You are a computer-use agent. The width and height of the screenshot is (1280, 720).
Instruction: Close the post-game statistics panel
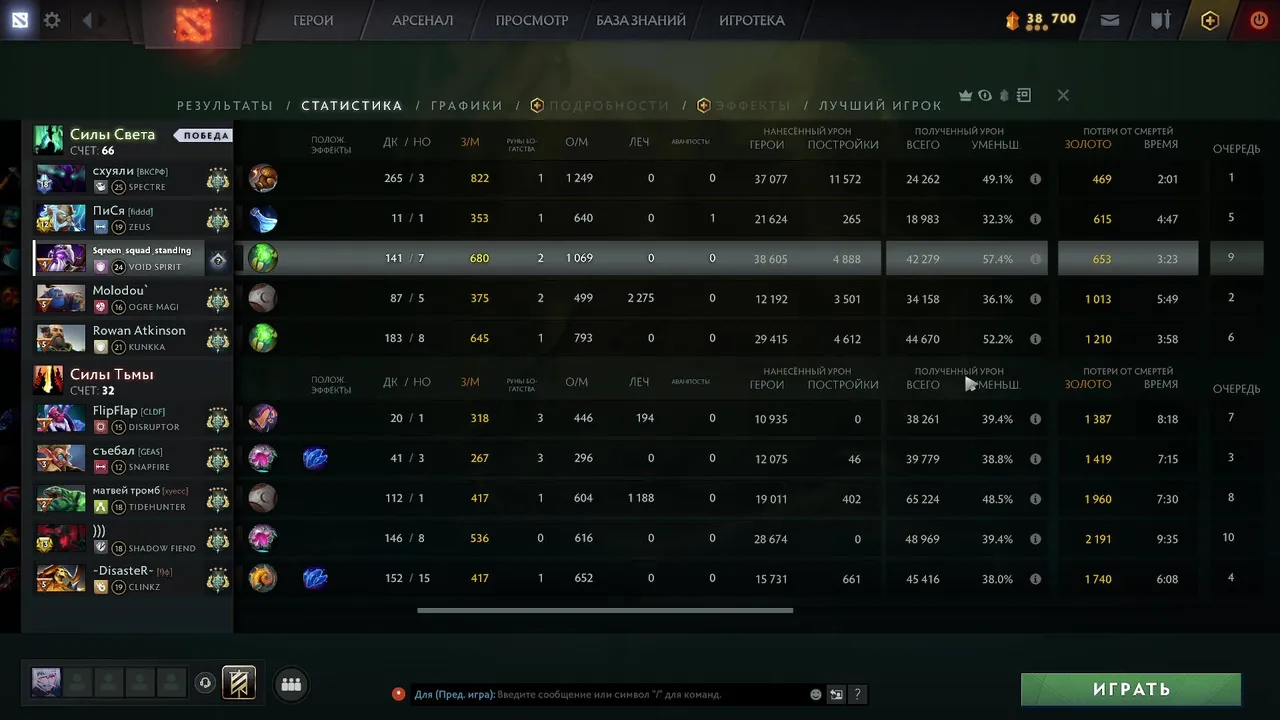tap(1063, 95)
